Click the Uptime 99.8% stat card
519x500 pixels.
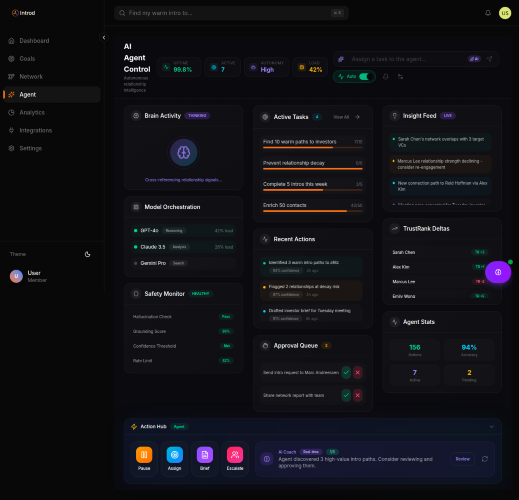click(x=179, y=67)
